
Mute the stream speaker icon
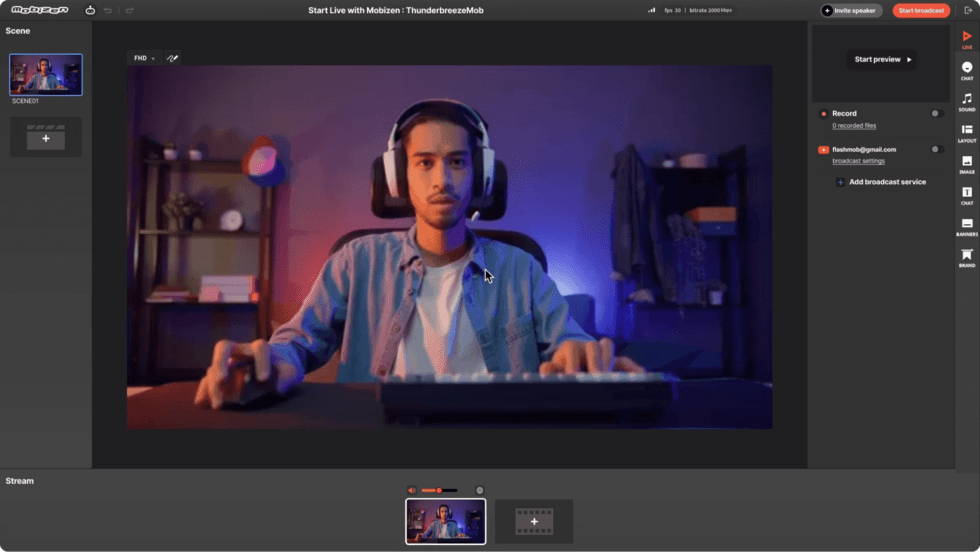411,490
